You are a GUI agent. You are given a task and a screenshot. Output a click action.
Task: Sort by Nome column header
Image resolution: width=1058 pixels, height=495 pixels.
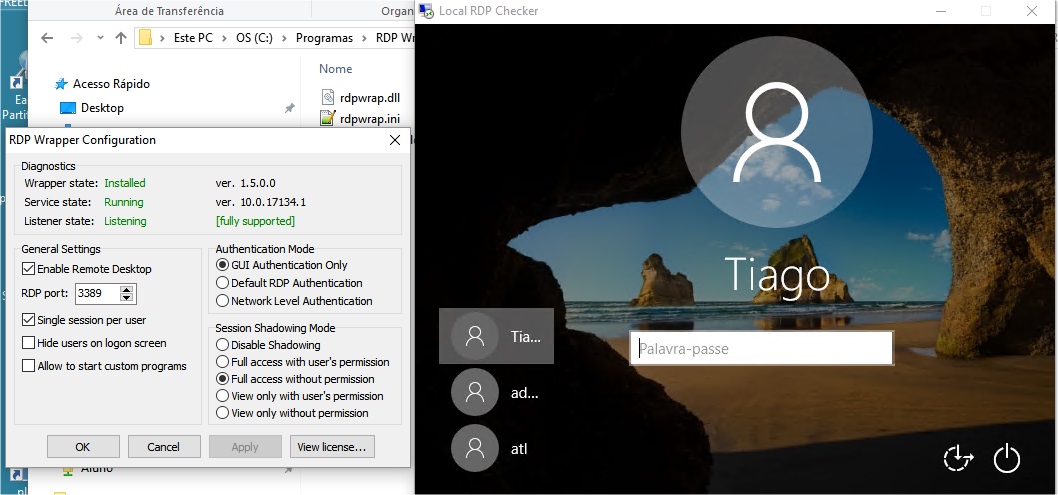tap(335, 69)
